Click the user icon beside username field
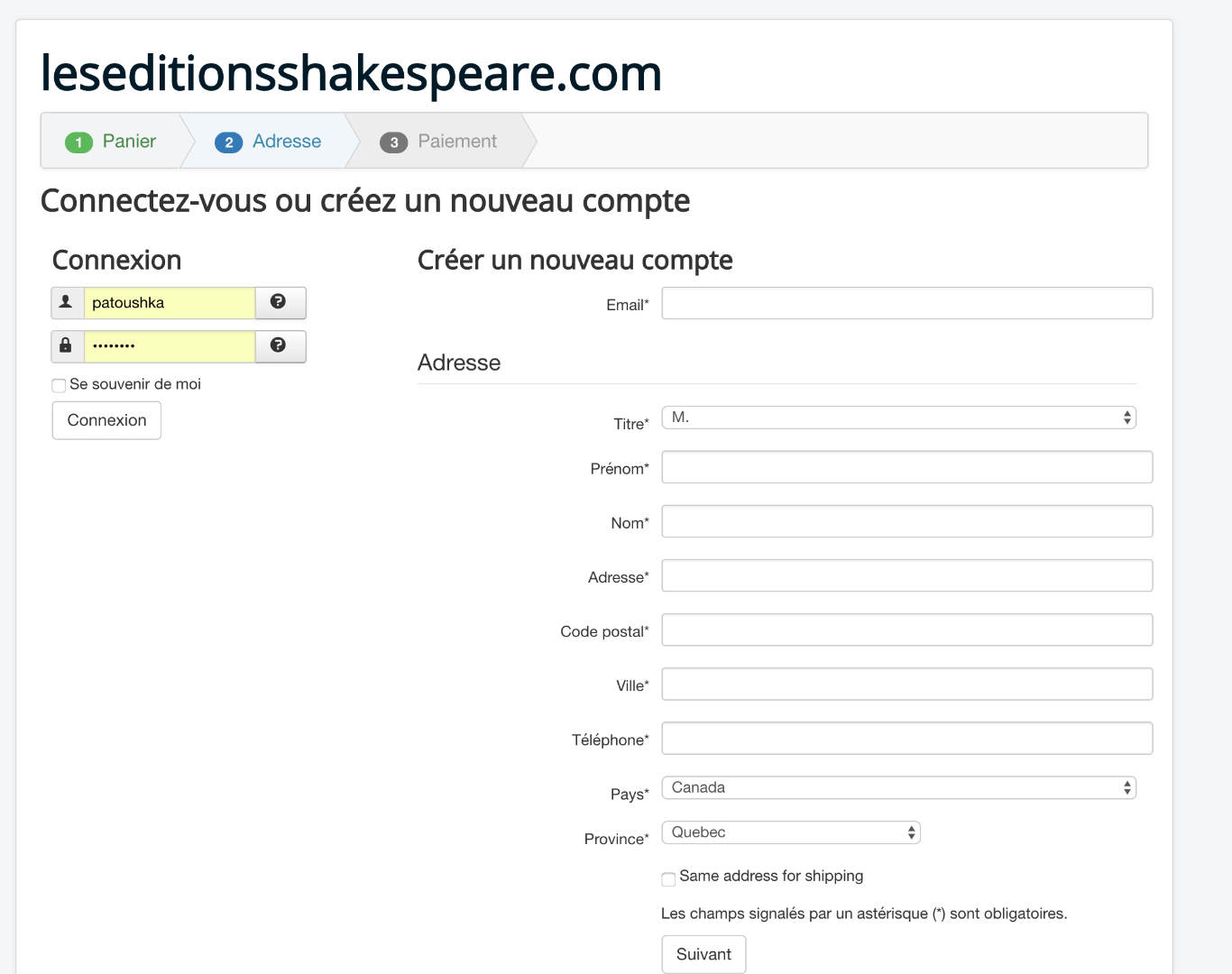 pos(67,303)
